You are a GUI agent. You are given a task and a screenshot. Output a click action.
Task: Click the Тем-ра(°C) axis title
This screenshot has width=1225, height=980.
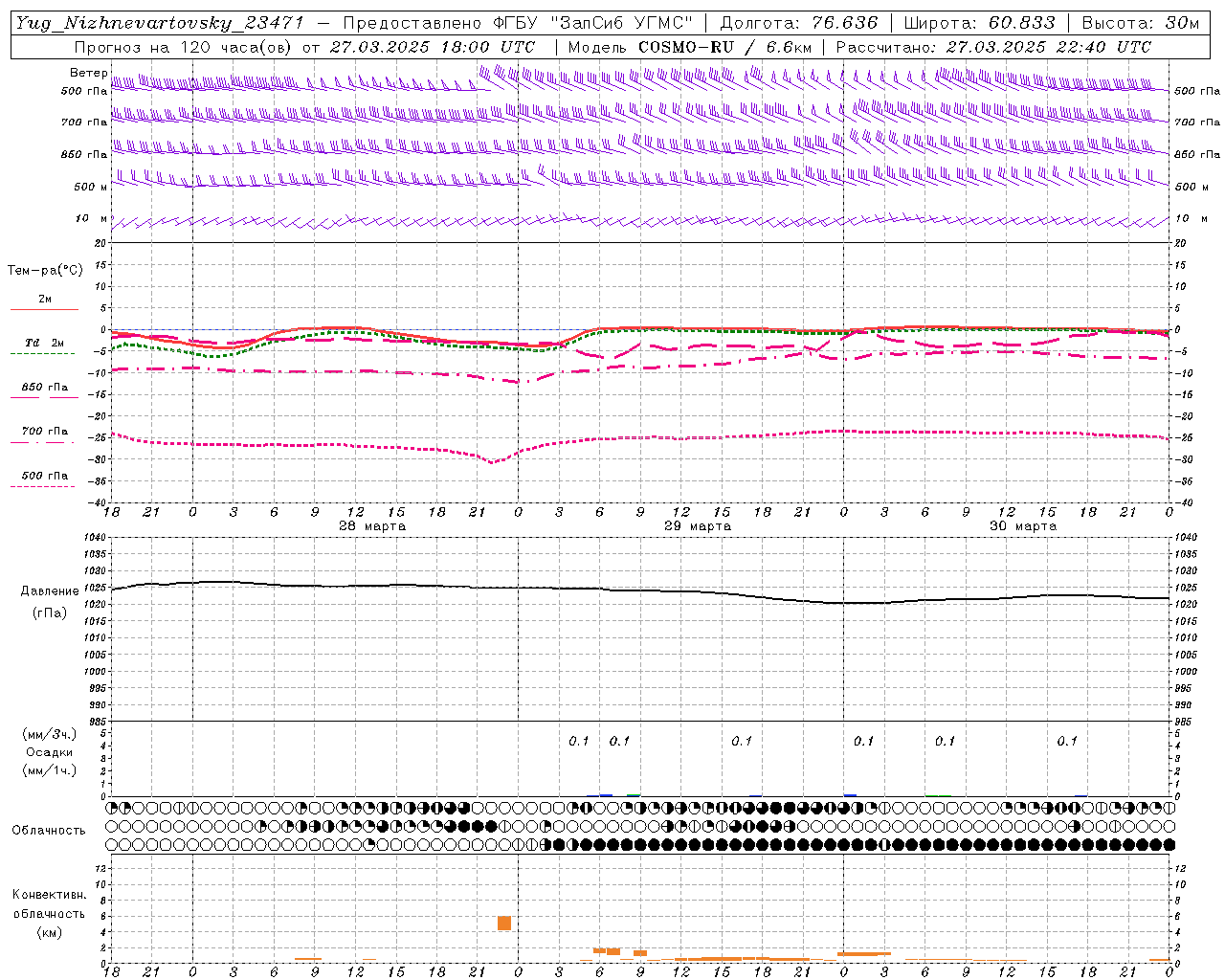pos(45,271)
